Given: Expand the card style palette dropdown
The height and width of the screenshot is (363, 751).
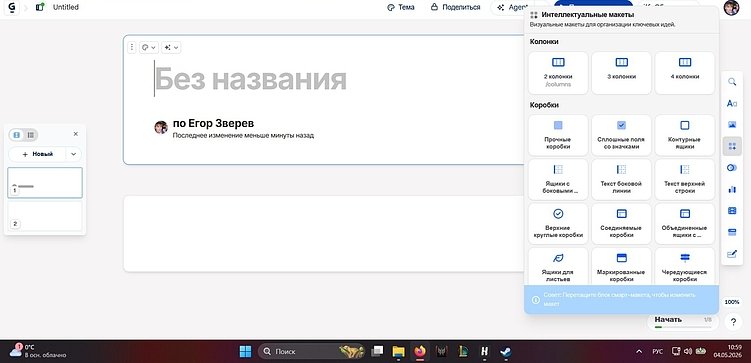Looking at the screenshot, I should pyautogui.click(x=148, y=47).
